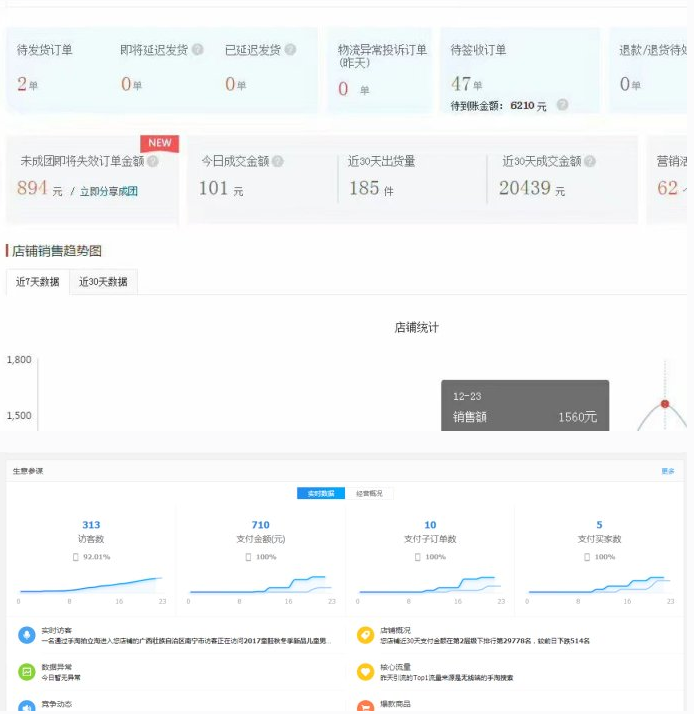Click help icon next to 待到账金额

(x=562, y=105)
